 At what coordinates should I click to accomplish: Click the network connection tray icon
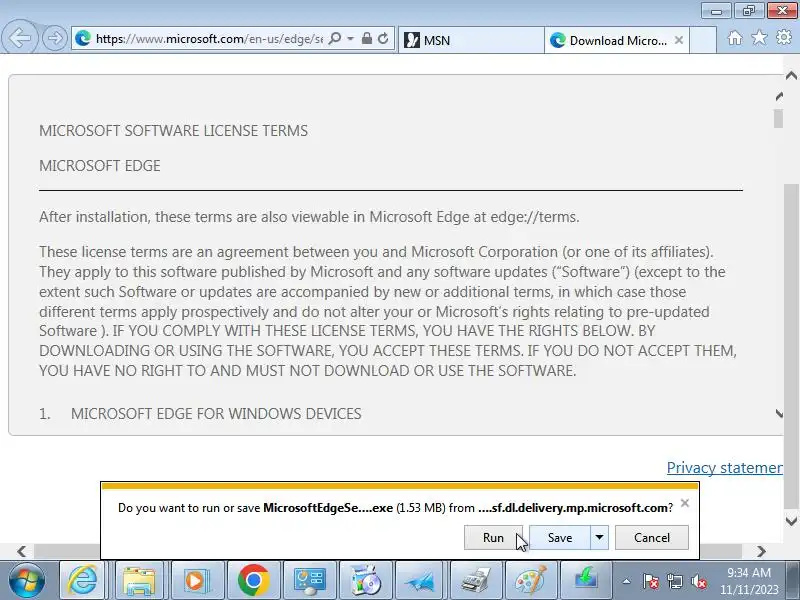(674, 581)
